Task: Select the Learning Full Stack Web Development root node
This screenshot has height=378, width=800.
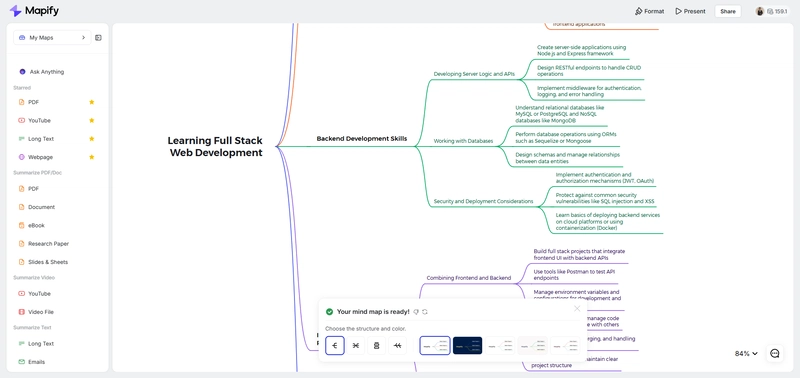Action: (215, 146)
